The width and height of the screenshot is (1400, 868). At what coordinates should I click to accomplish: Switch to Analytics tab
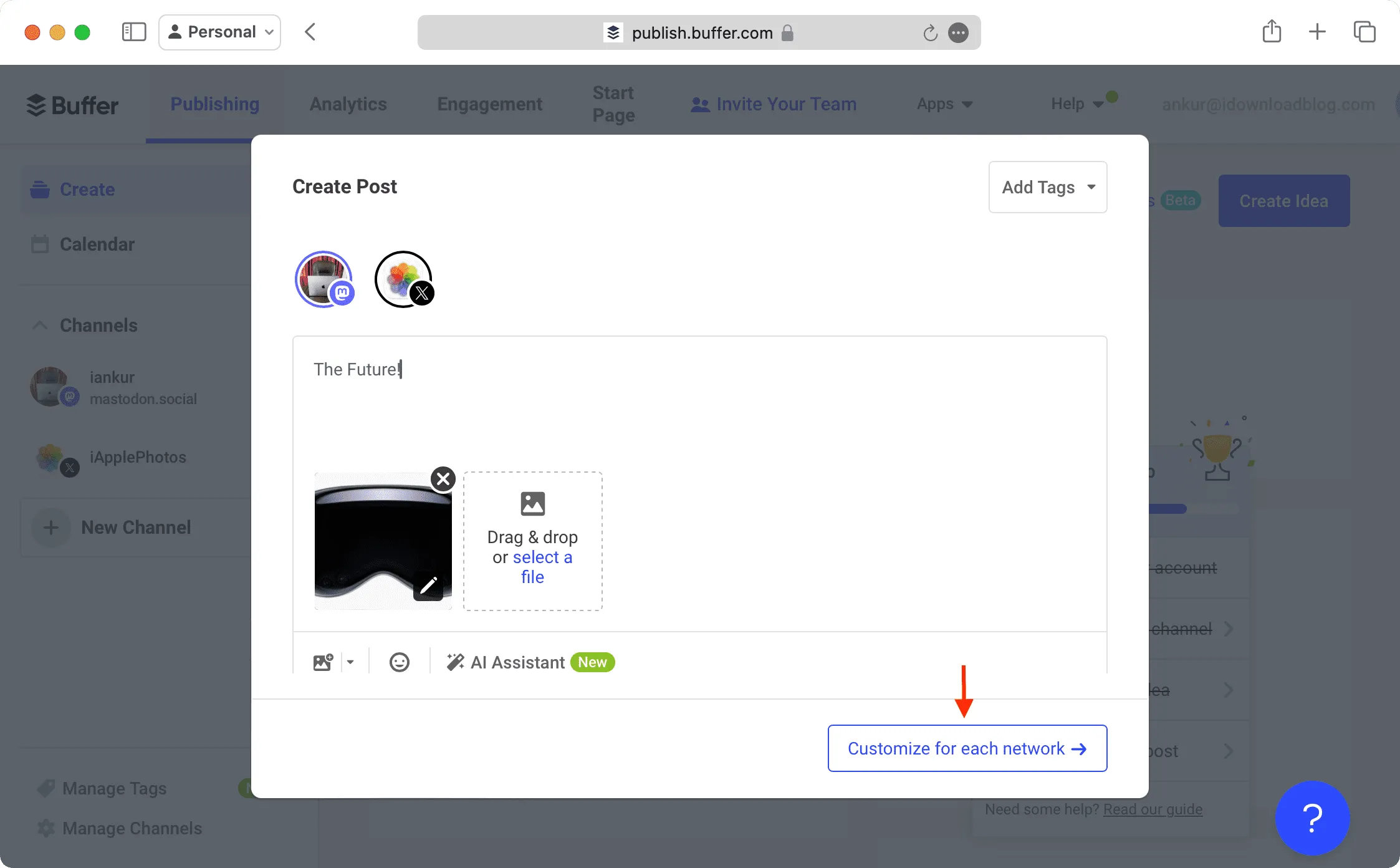click(348, 103)
